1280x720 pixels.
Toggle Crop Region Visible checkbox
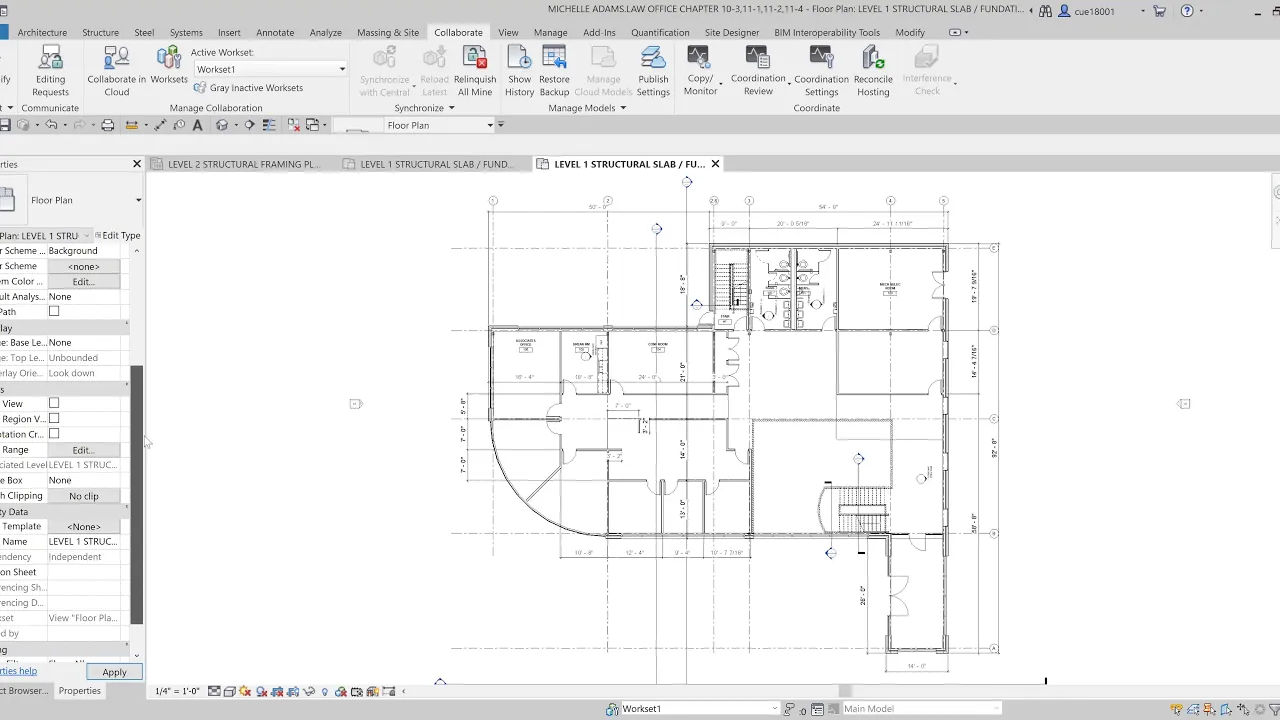[54, 418]
